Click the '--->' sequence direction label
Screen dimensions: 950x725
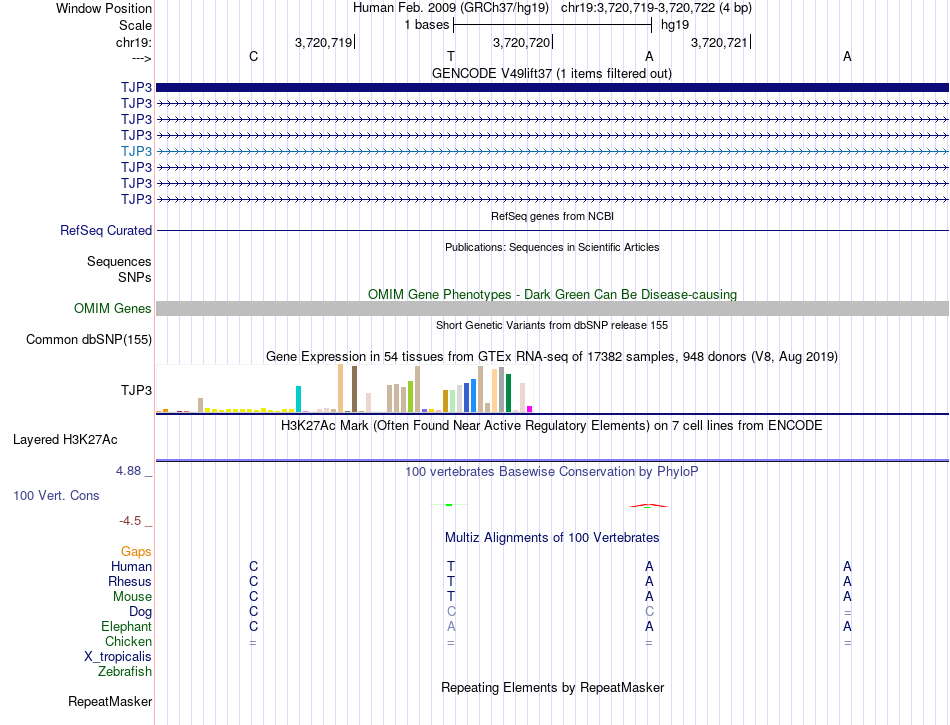[x=142, y=58]
